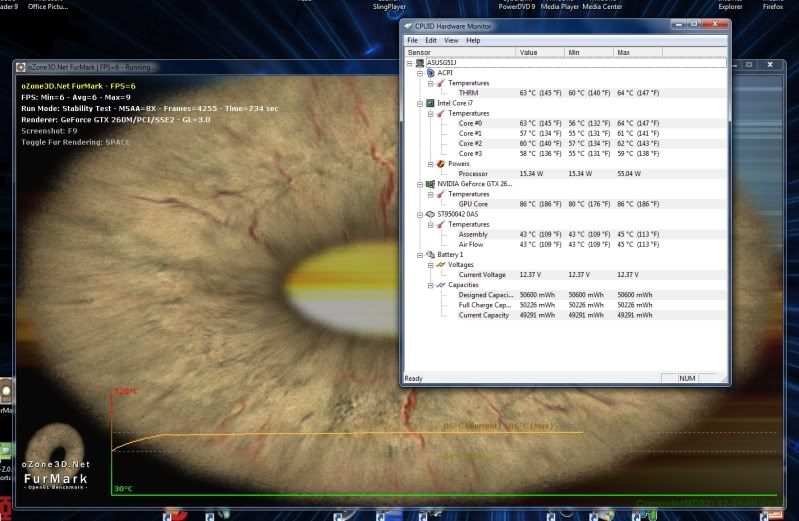Viewport: 799px width, 521px height.
Task: Collapse the Voltages subnode
Action: click(x=431, y=265)
